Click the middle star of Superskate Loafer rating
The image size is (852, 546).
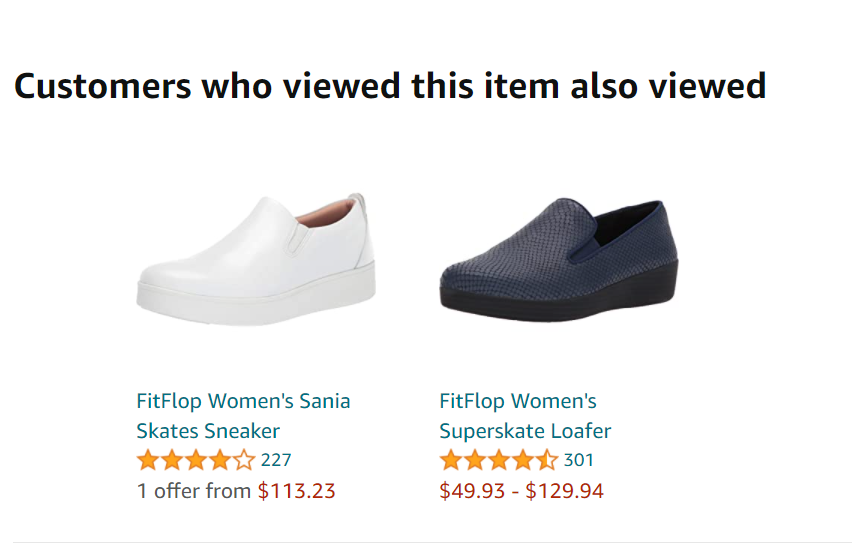499,461
